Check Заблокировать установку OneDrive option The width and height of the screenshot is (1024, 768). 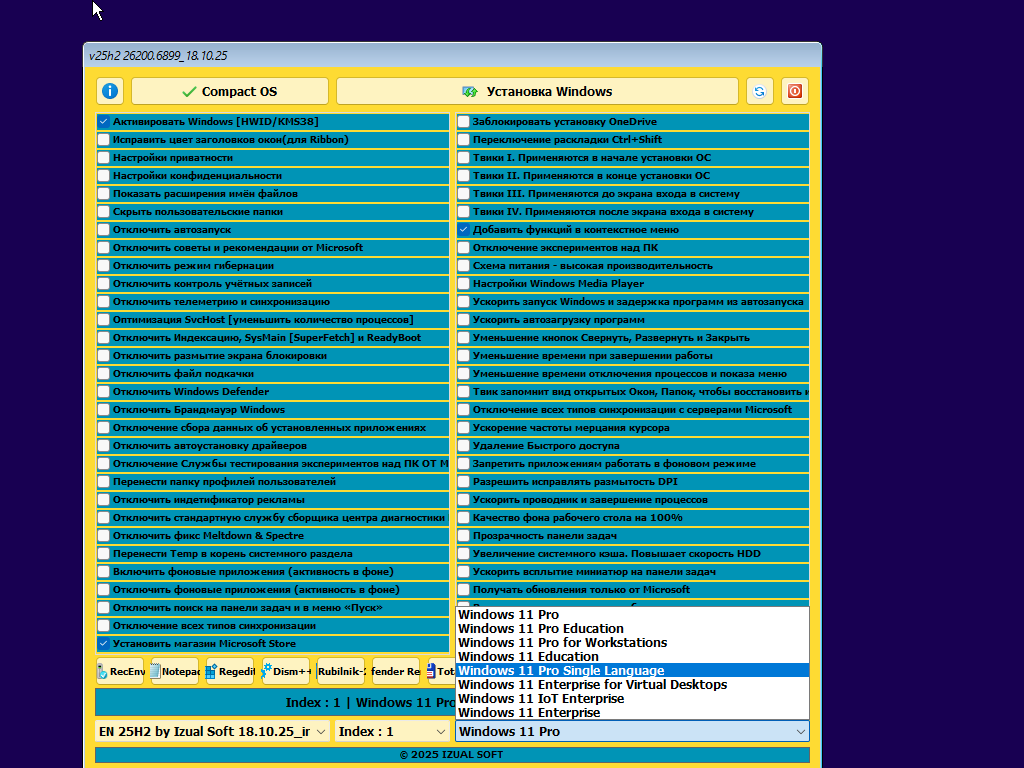464,122
